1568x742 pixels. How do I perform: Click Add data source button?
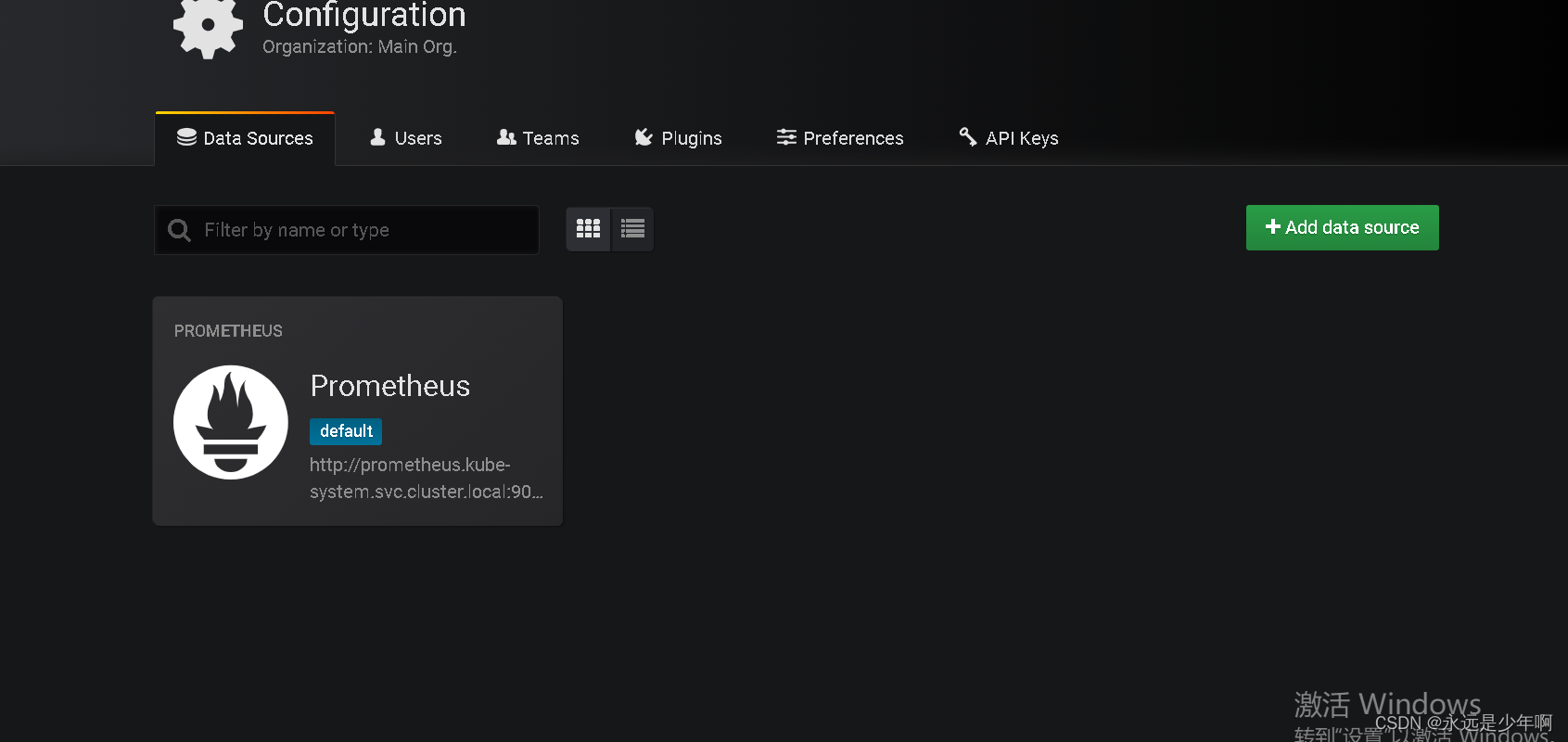tap(1342, 227)
